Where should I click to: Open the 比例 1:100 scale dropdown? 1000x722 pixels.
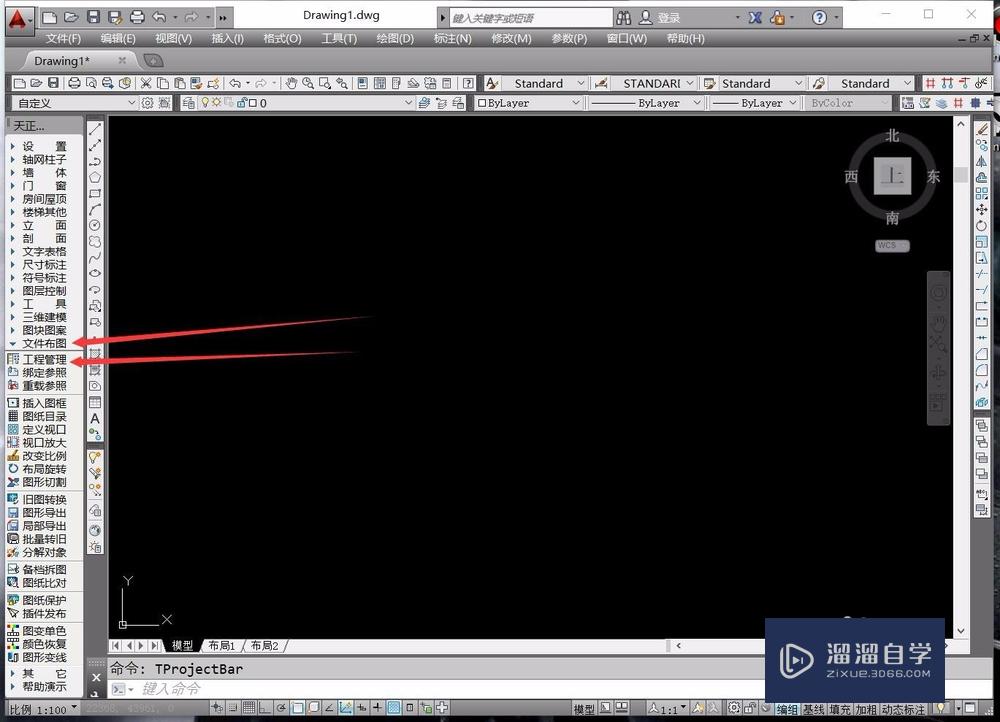point(43,709)
